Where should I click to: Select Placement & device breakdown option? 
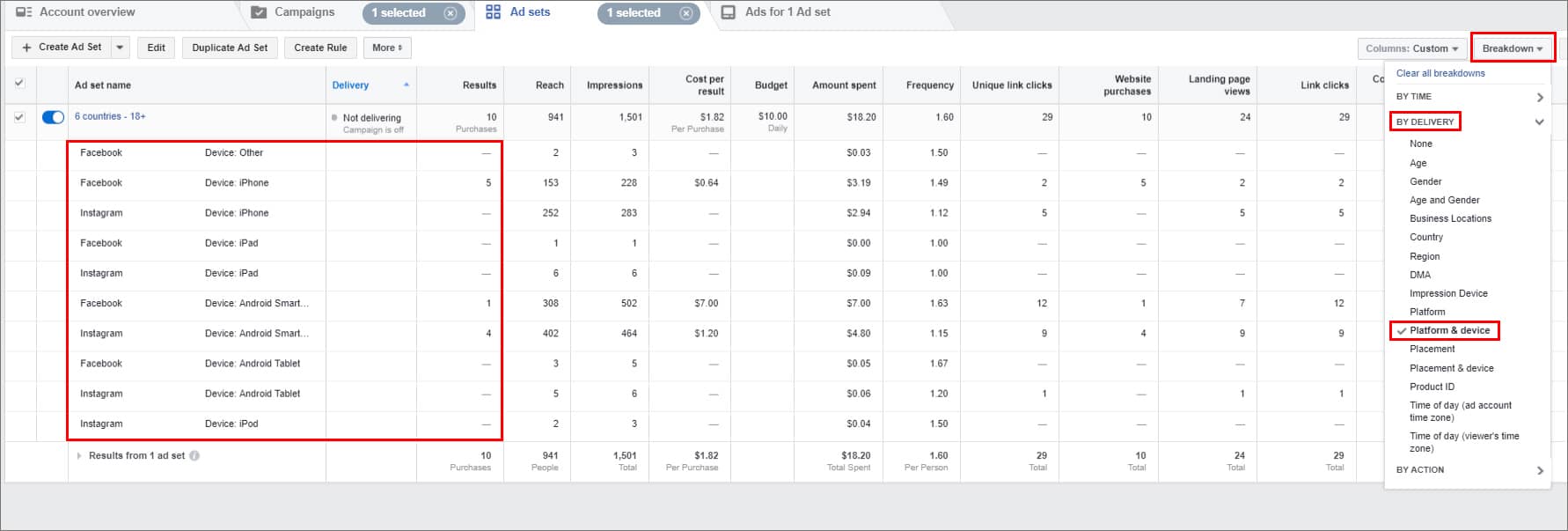1451,368
